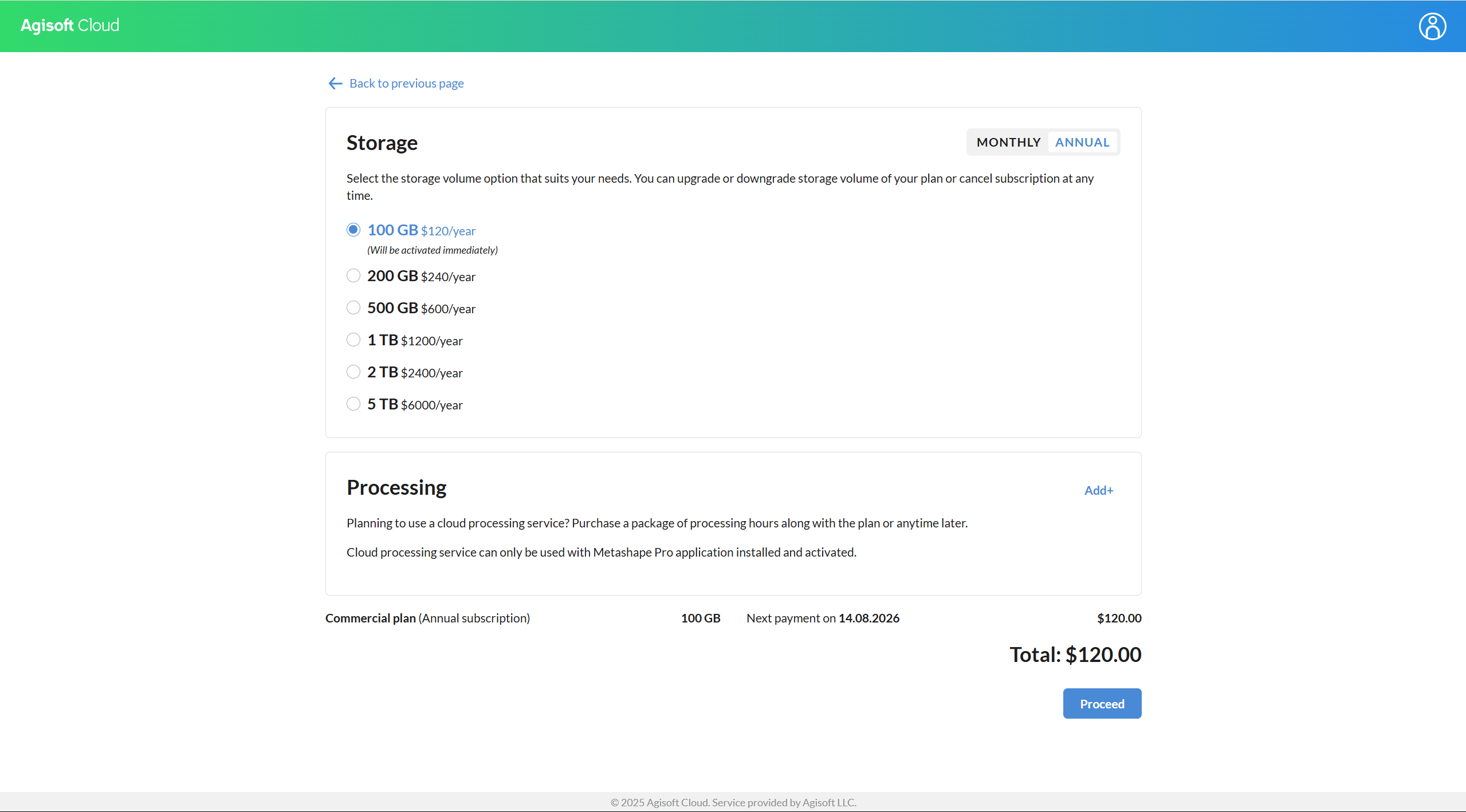Click the $240/year price label
The image size is (1466, 812).
(x=448, y=277)
